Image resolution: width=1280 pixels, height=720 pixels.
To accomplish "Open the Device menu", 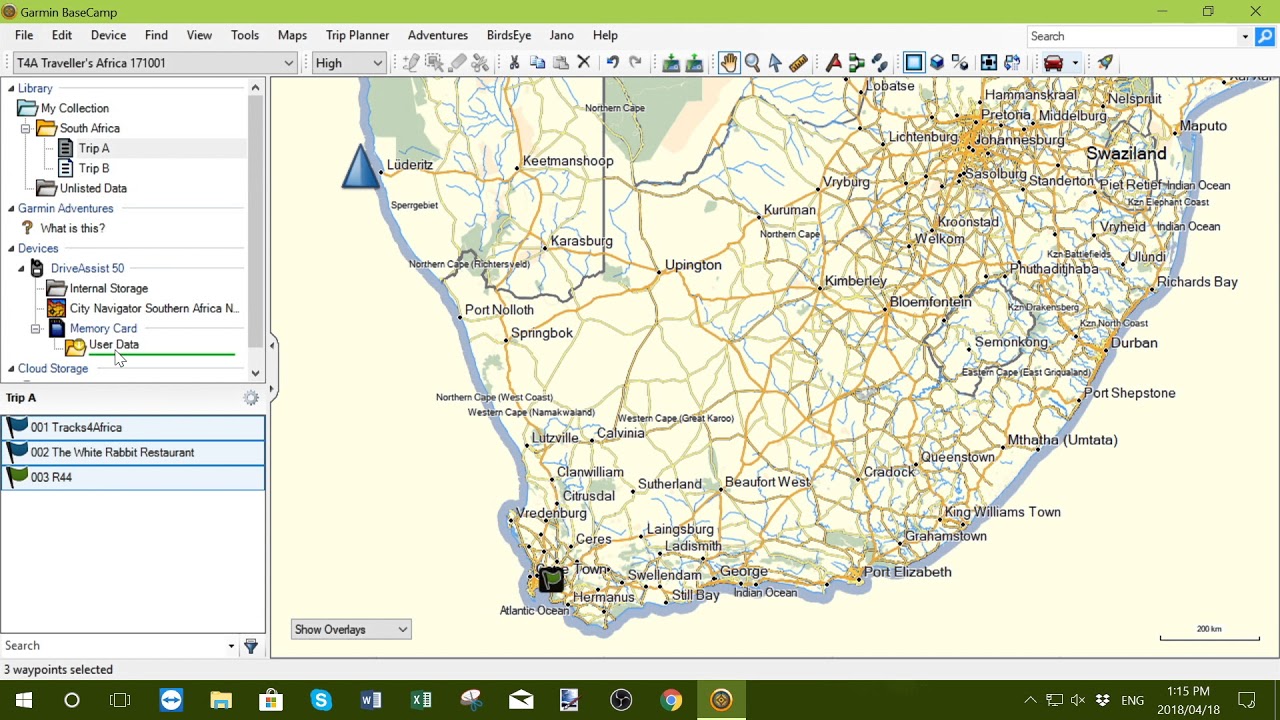I will (108, 35).
